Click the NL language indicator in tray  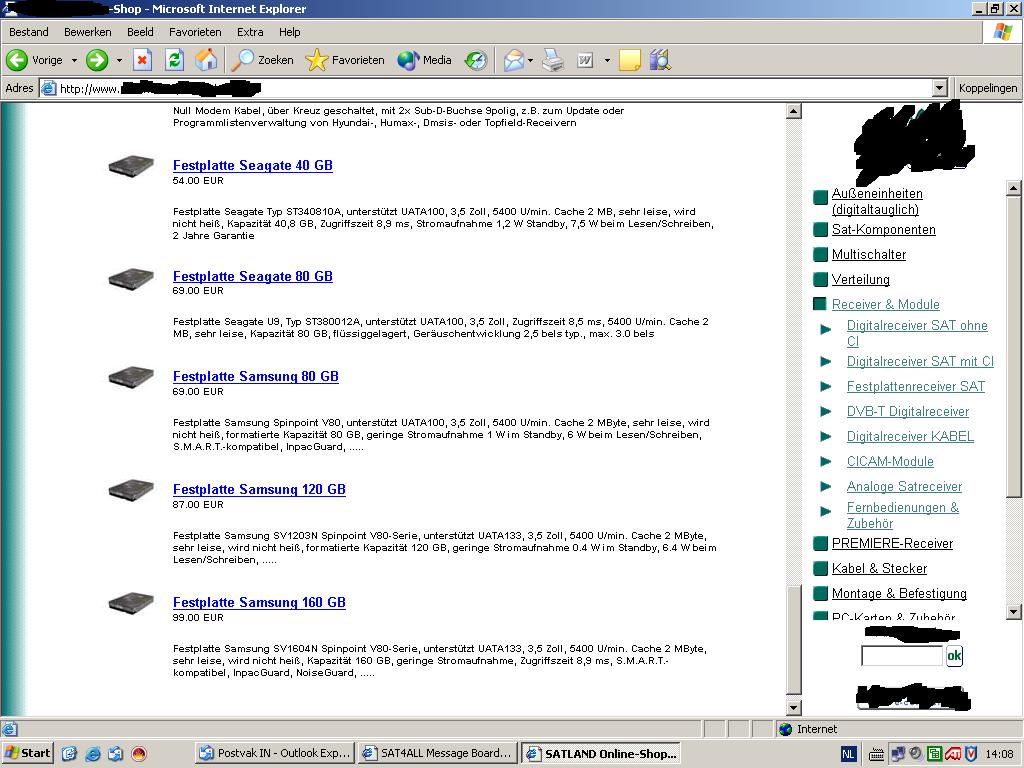[848, 754]
